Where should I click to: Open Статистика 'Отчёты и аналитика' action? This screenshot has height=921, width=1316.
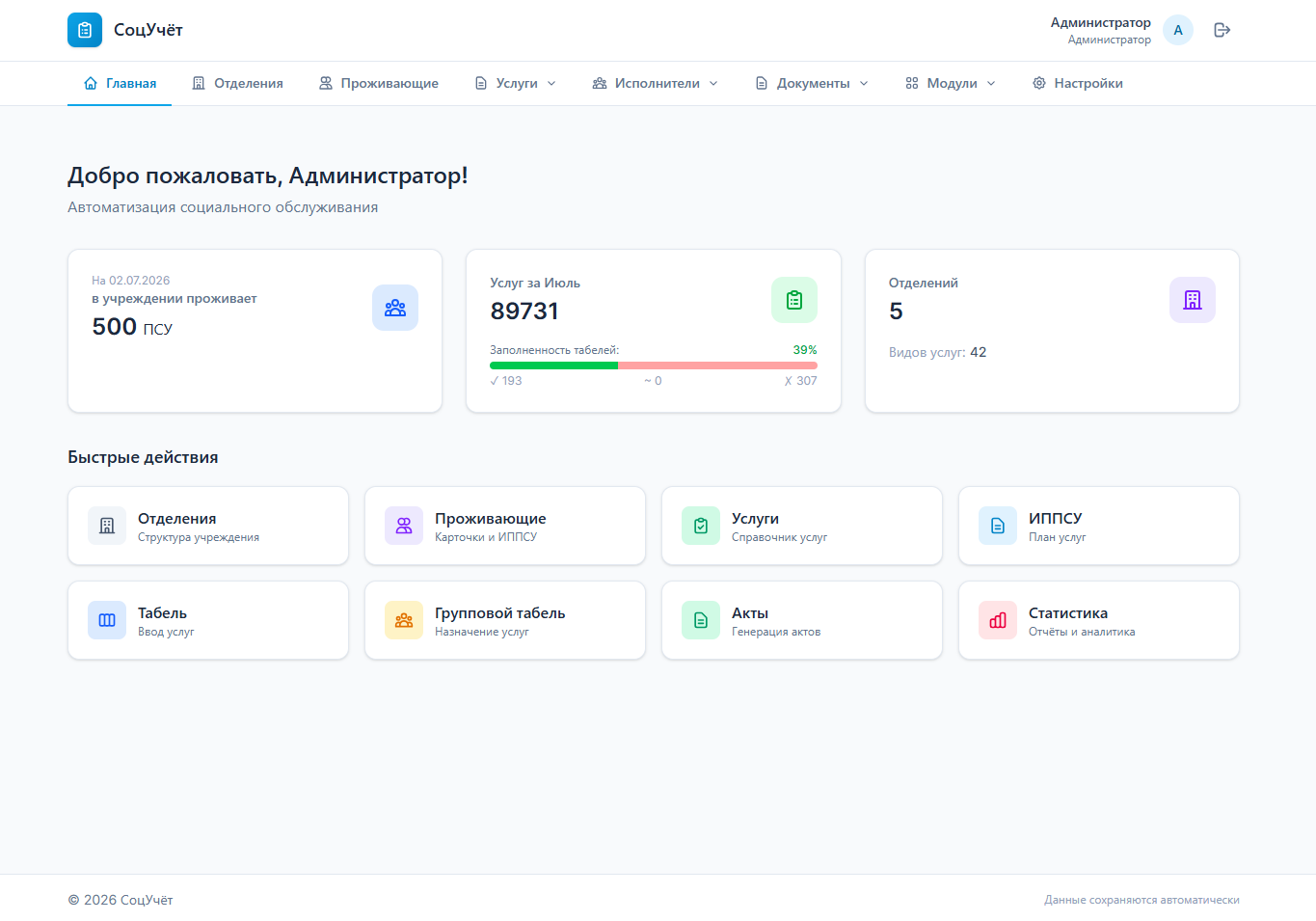(x=1099, y=620)
